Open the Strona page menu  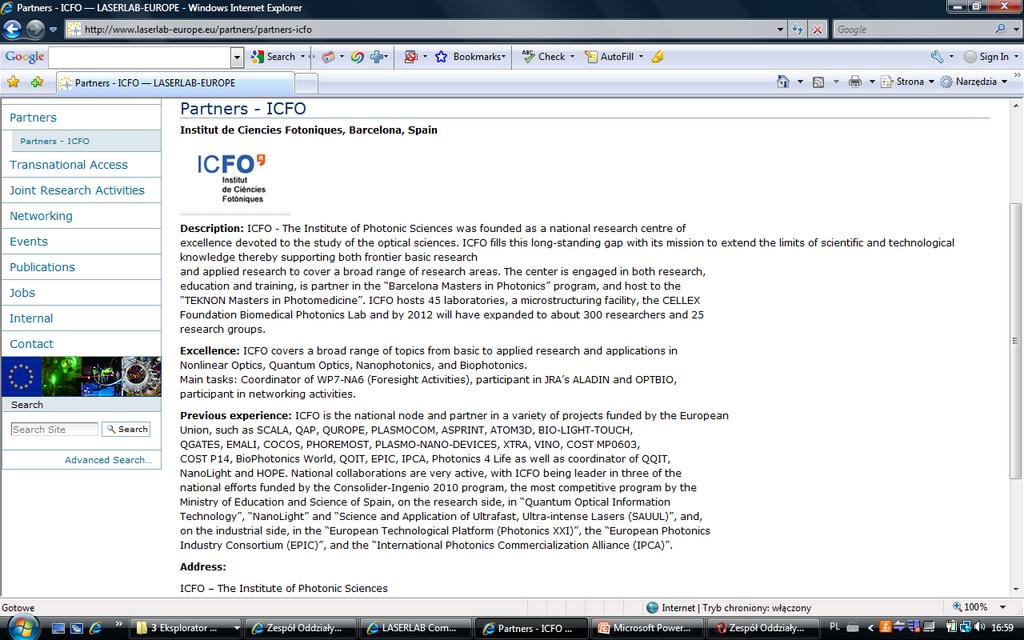point(907,82)
